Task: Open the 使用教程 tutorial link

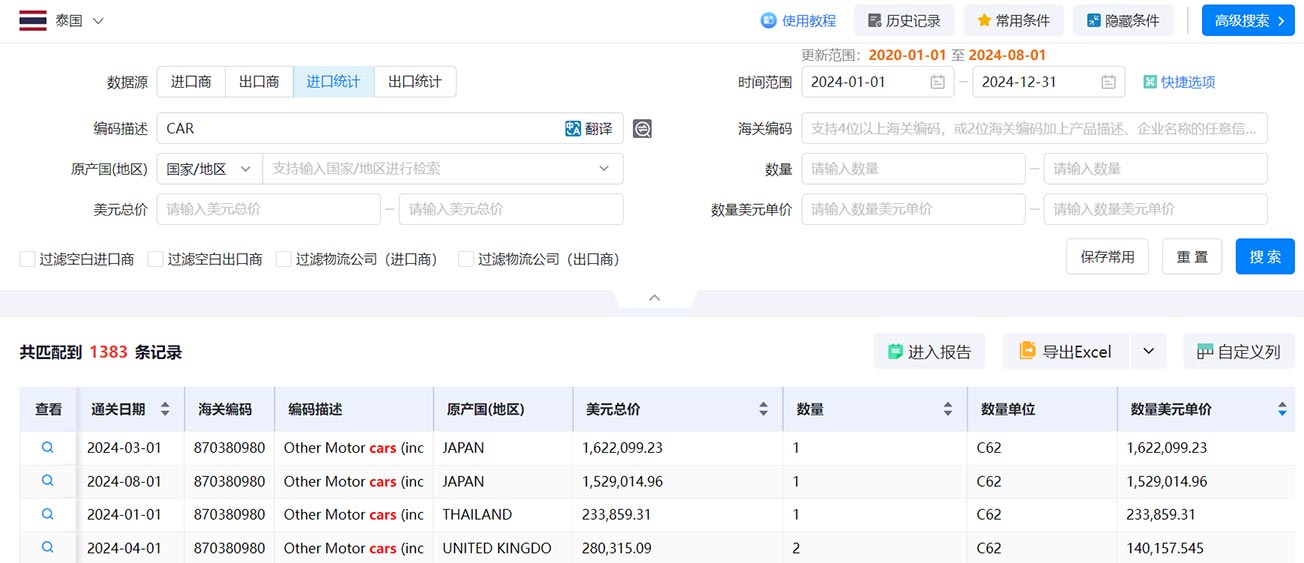Action: [798, 21]
